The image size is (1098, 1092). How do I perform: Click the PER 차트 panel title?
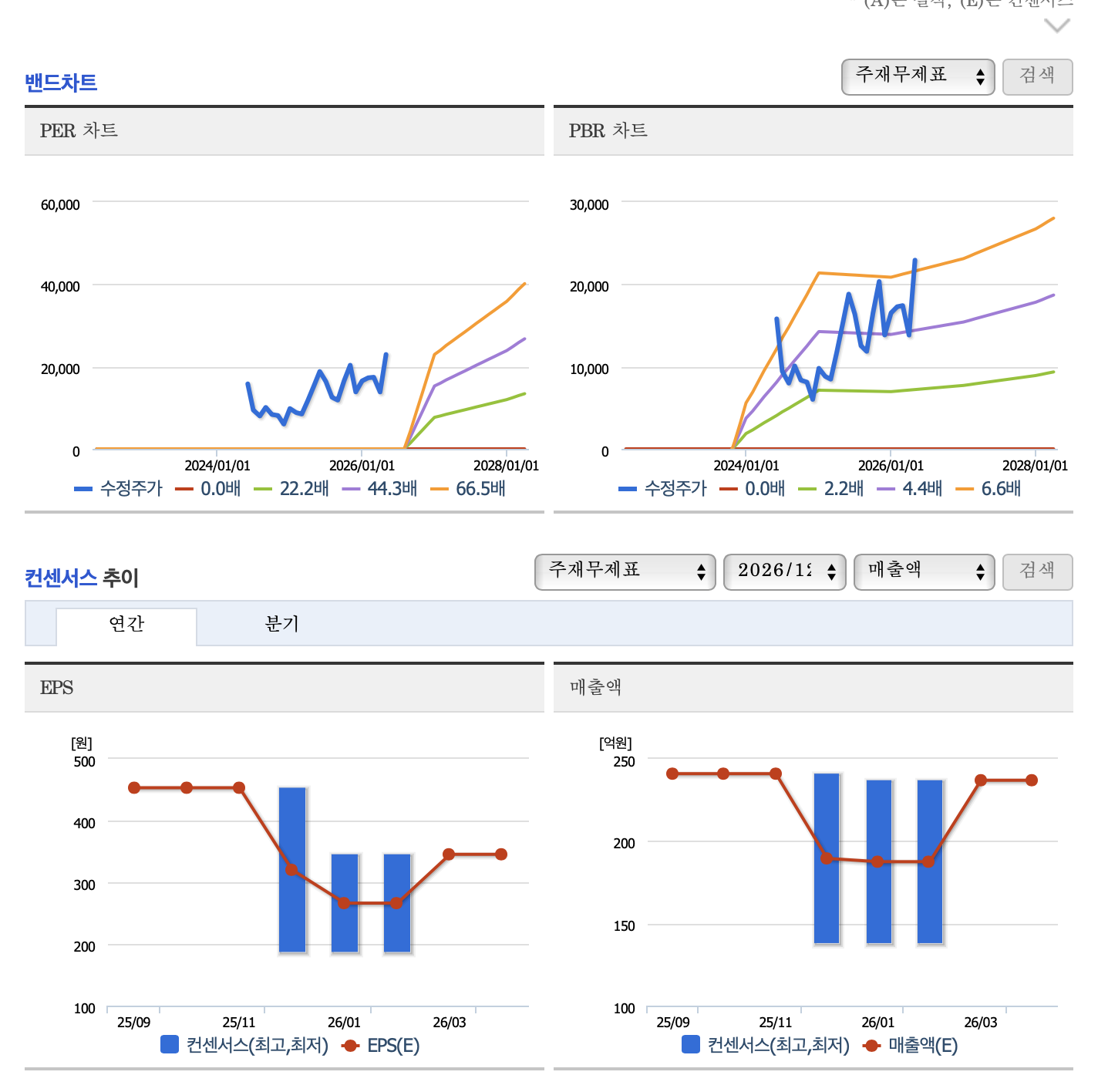79,130
